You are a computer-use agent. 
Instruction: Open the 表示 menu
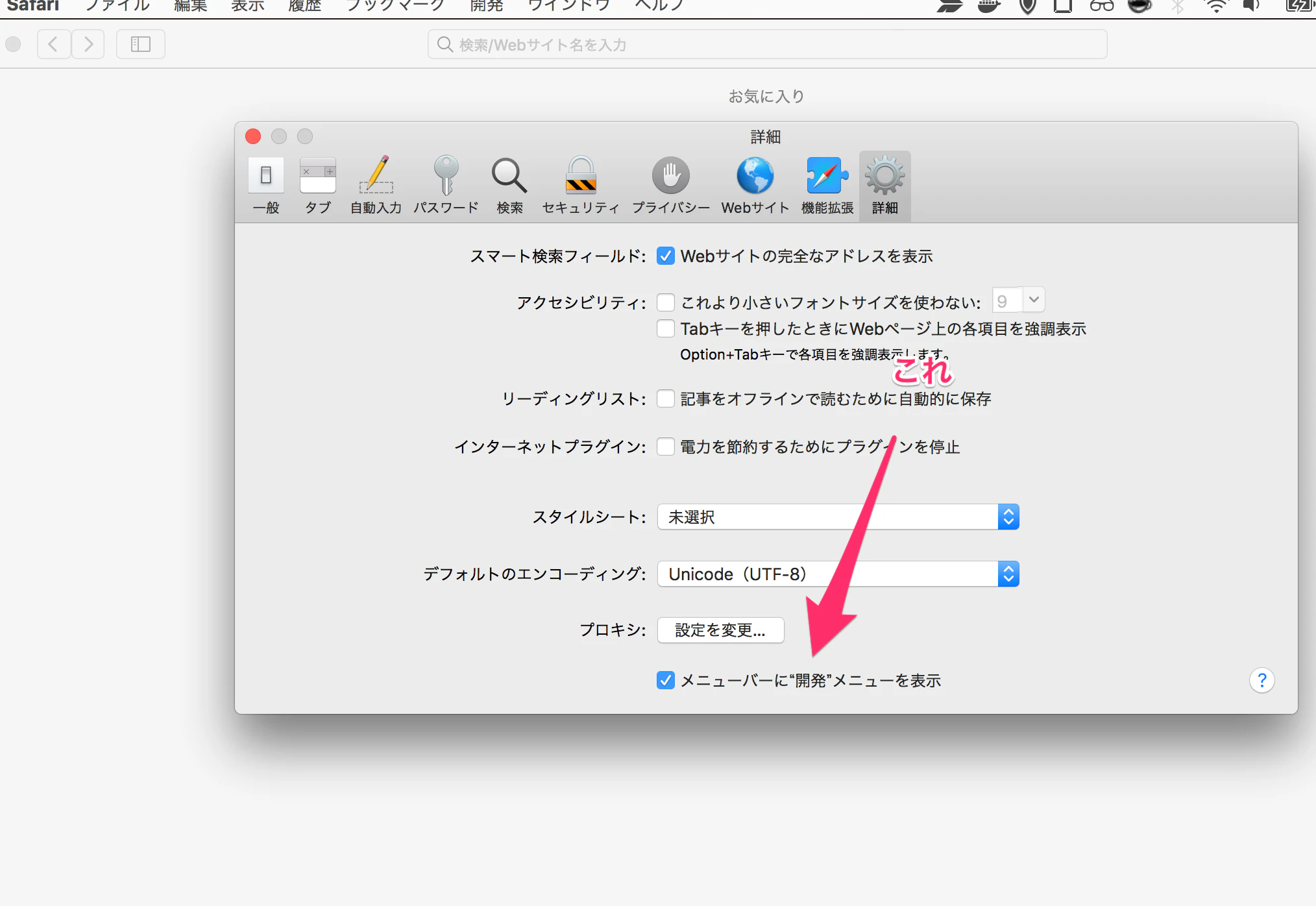click(x=248, y=6)
